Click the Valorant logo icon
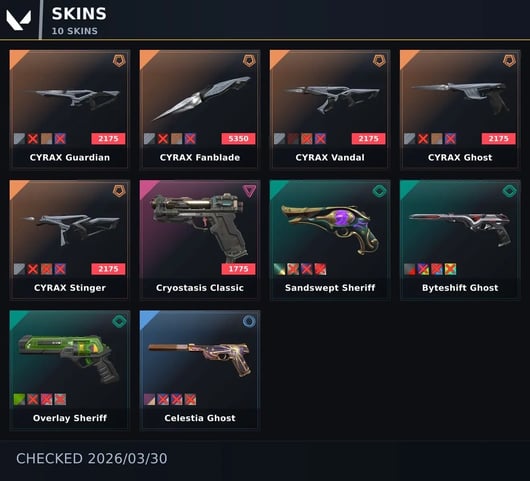Viewport: 530px width, 481px height. (x=19, y=20)
